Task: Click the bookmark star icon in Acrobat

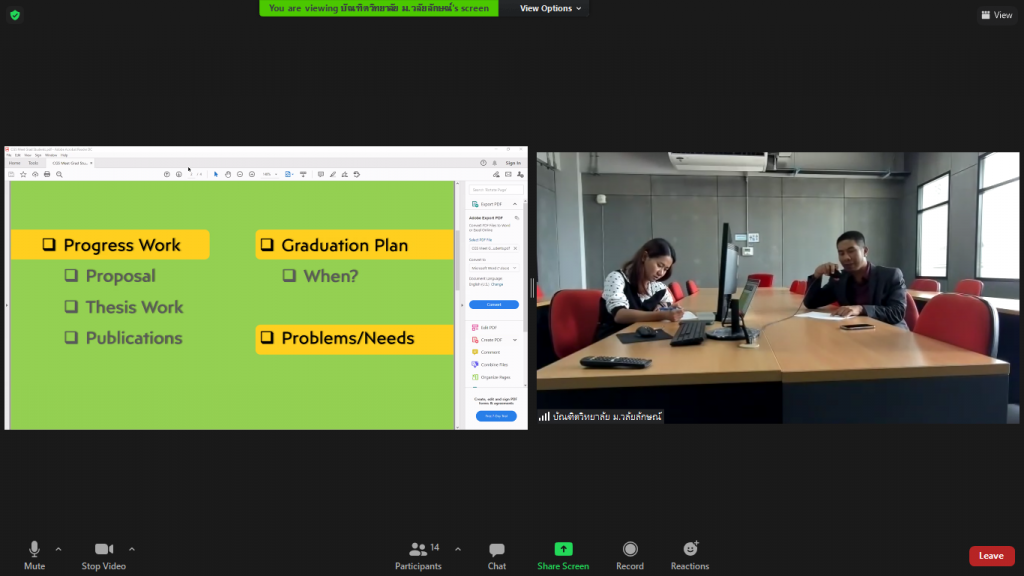Action: coord(23,174)
